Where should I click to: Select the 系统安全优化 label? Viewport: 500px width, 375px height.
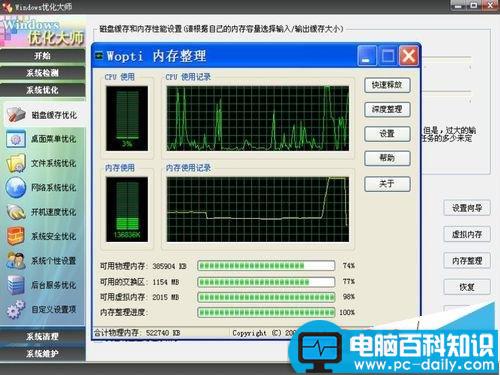(x=54, y=236)
